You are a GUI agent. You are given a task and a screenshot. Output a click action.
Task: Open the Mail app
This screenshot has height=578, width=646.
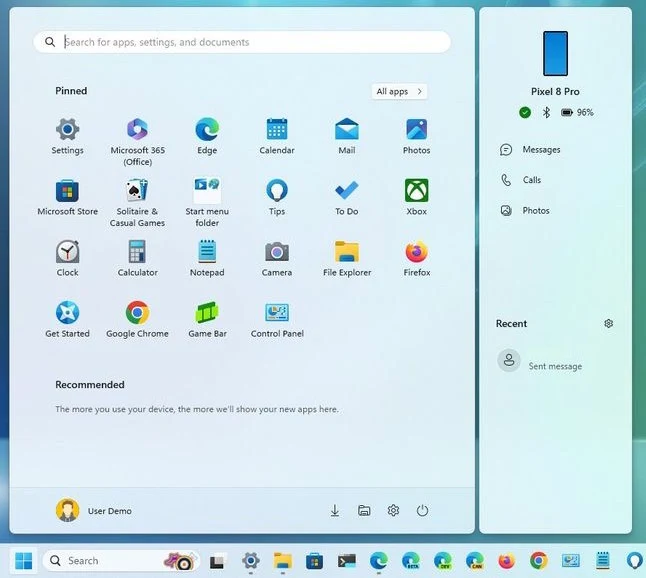(346, 136)
